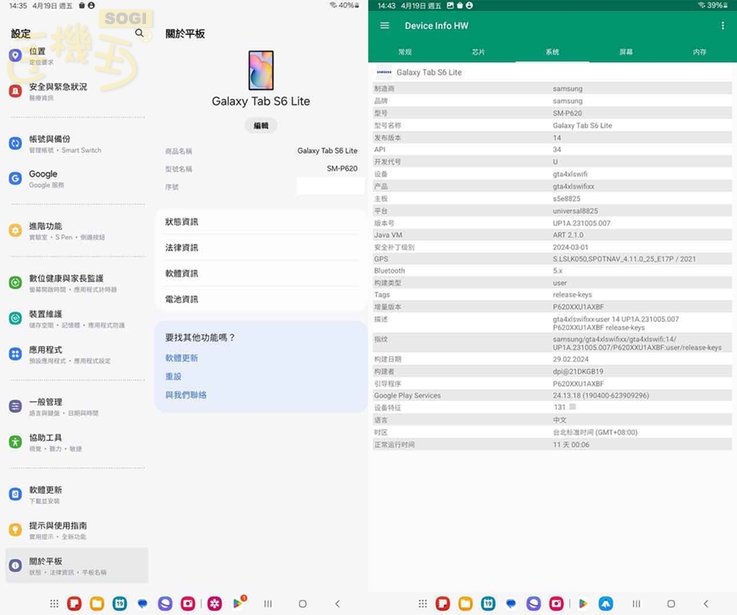
Task: Select 系统 tab in Device Info HW
Action: [552, 52]
